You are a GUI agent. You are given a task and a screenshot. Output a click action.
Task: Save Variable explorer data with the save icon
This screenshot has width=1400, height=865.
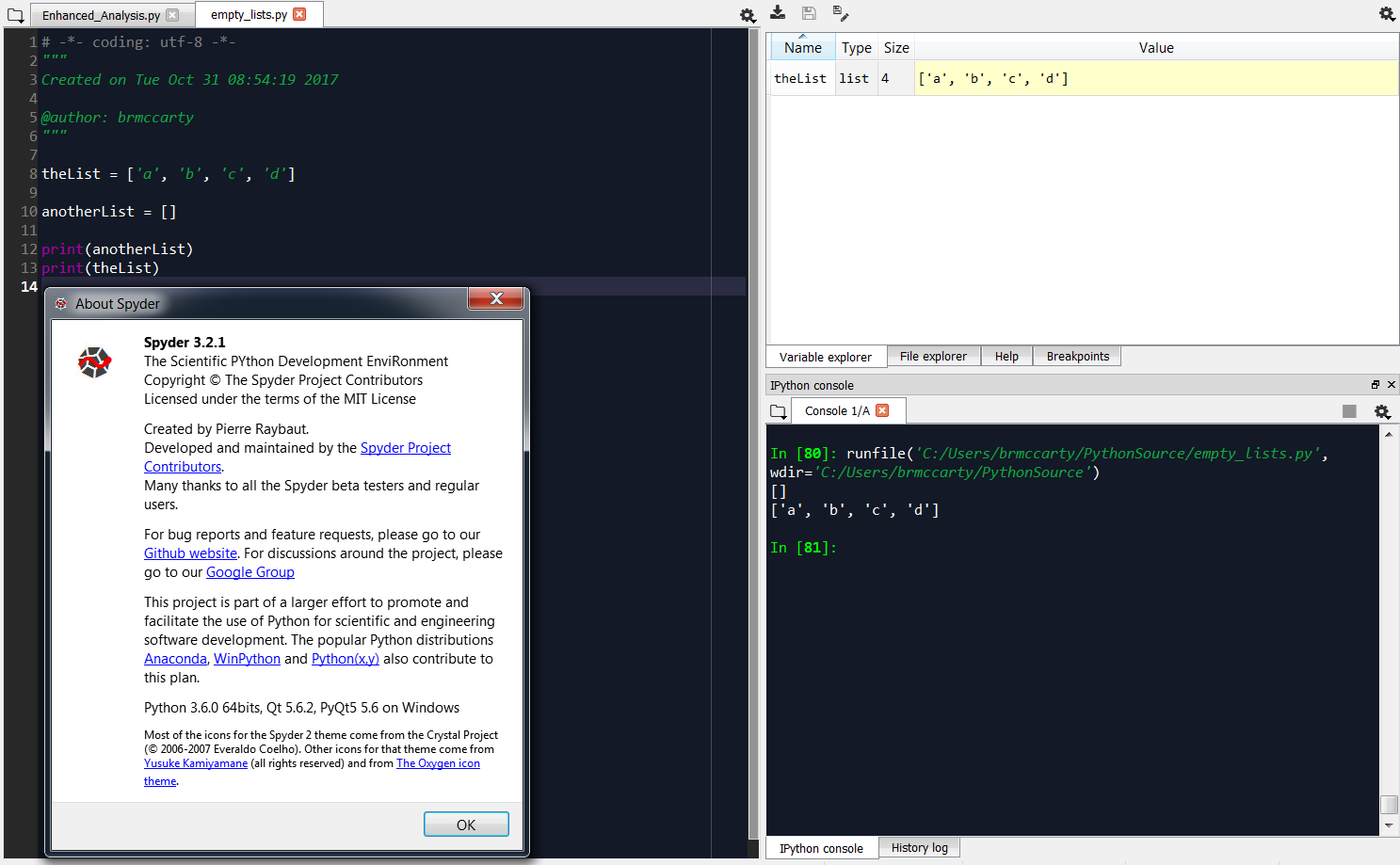pos(809,15)
